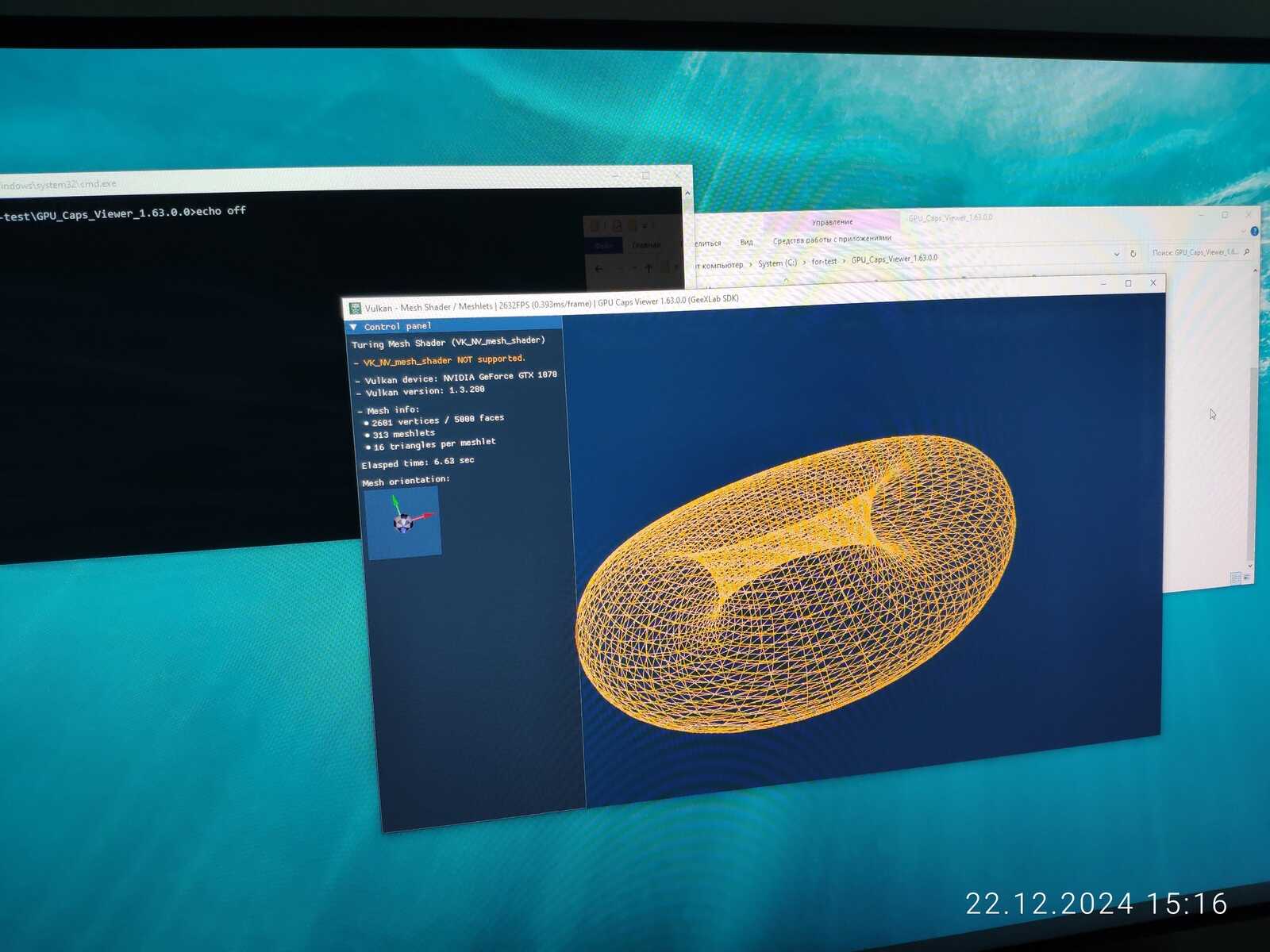
Task: Click 'System (C:)' in Explorer address bar
Action: (x=777, y=263)
